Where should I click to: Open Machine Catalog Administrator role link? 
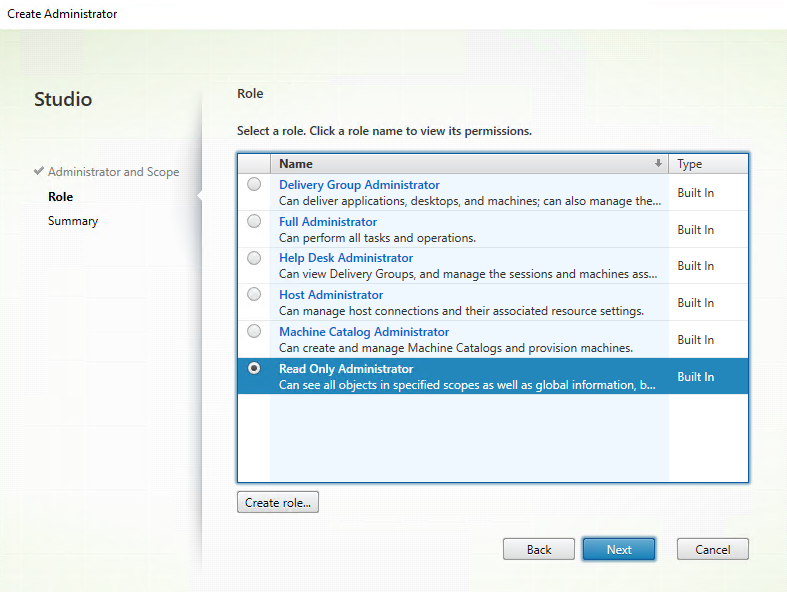coord(364,332)
